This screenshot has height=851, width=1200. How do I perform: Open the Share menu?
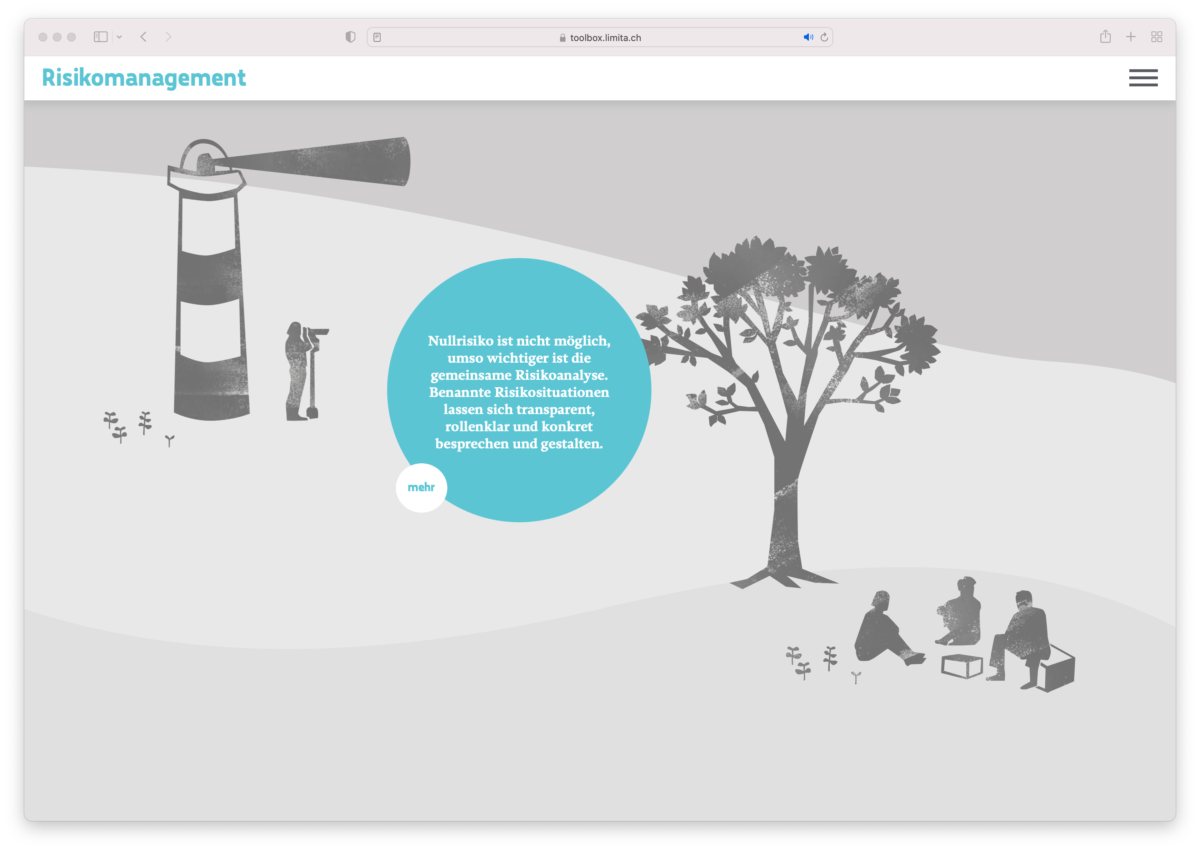(1105, 37)
